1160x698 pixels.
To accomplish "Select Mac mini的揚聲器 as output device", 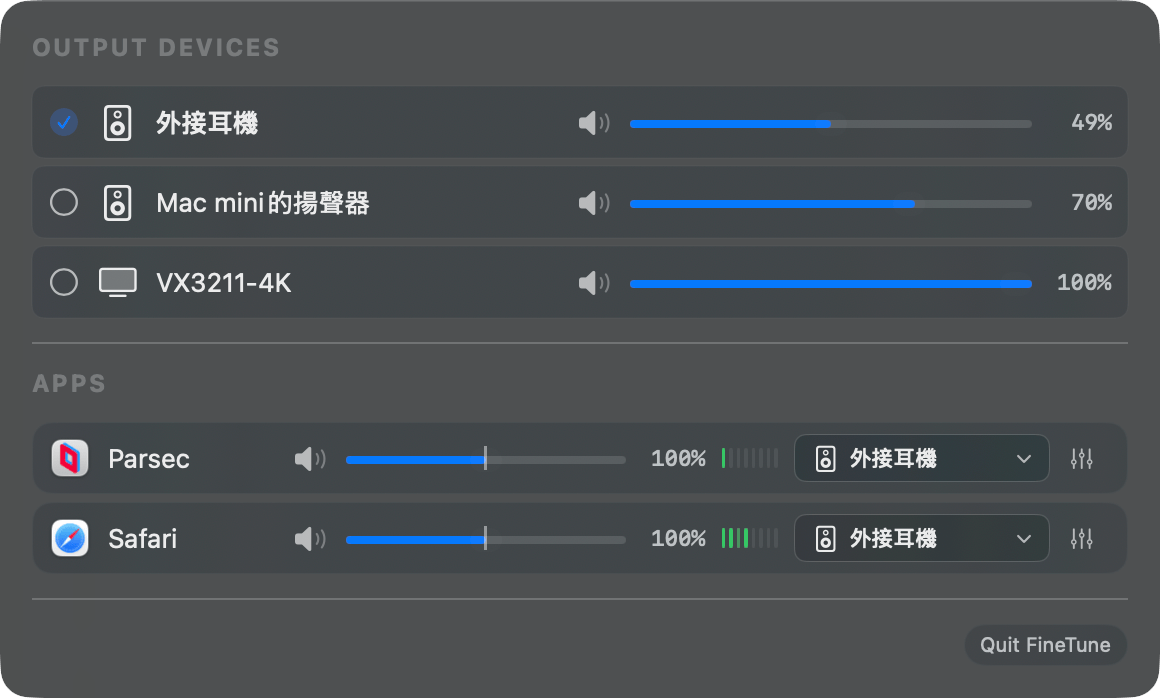I will pos(64,203).
